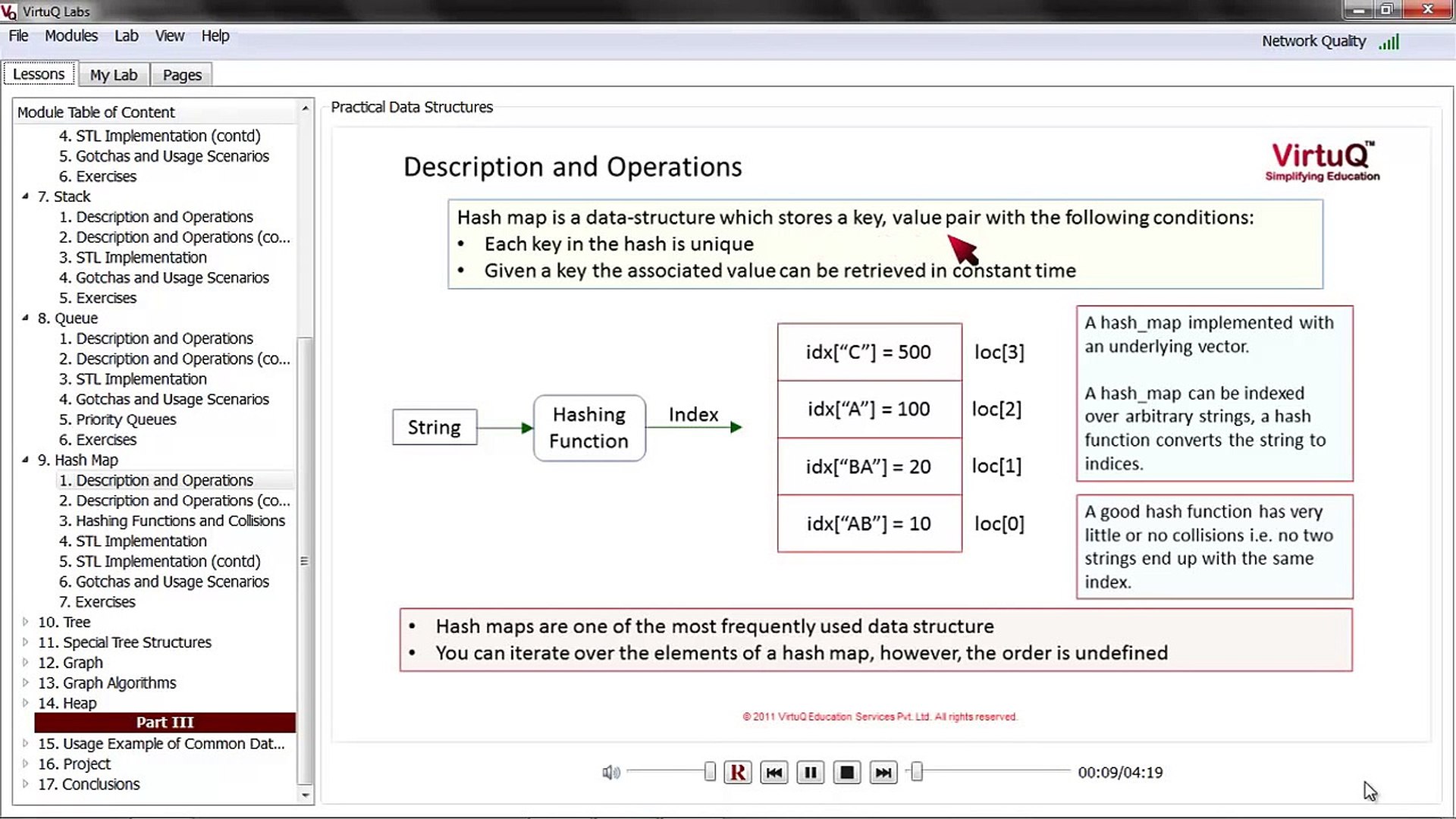Expand the 10. Tree section

tap(24, 622)
